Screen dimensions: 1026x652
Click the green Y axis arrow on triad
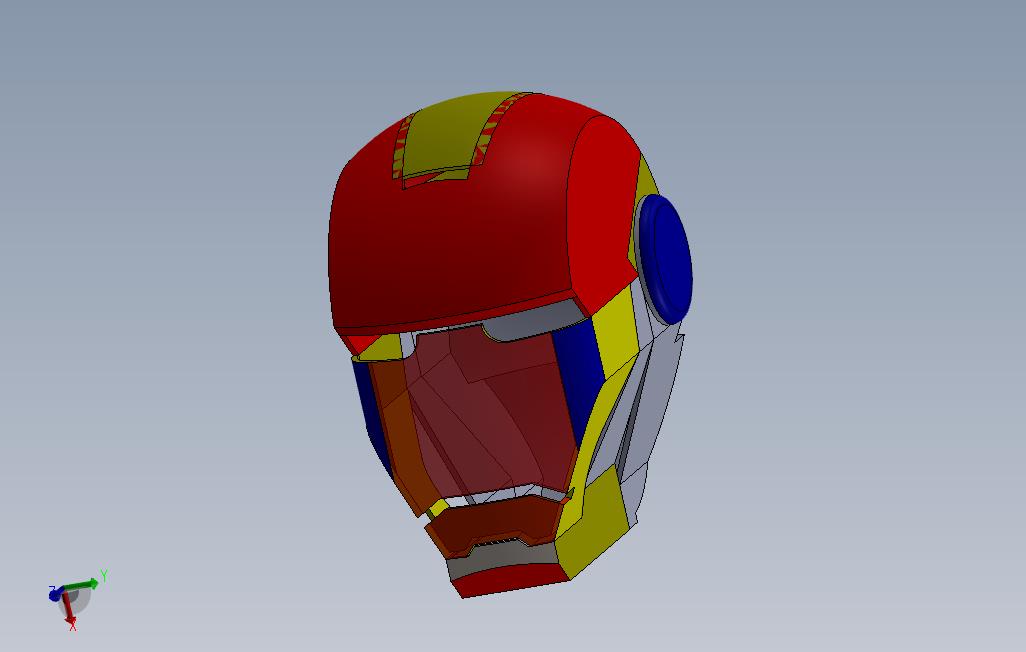tap(82, 585)
